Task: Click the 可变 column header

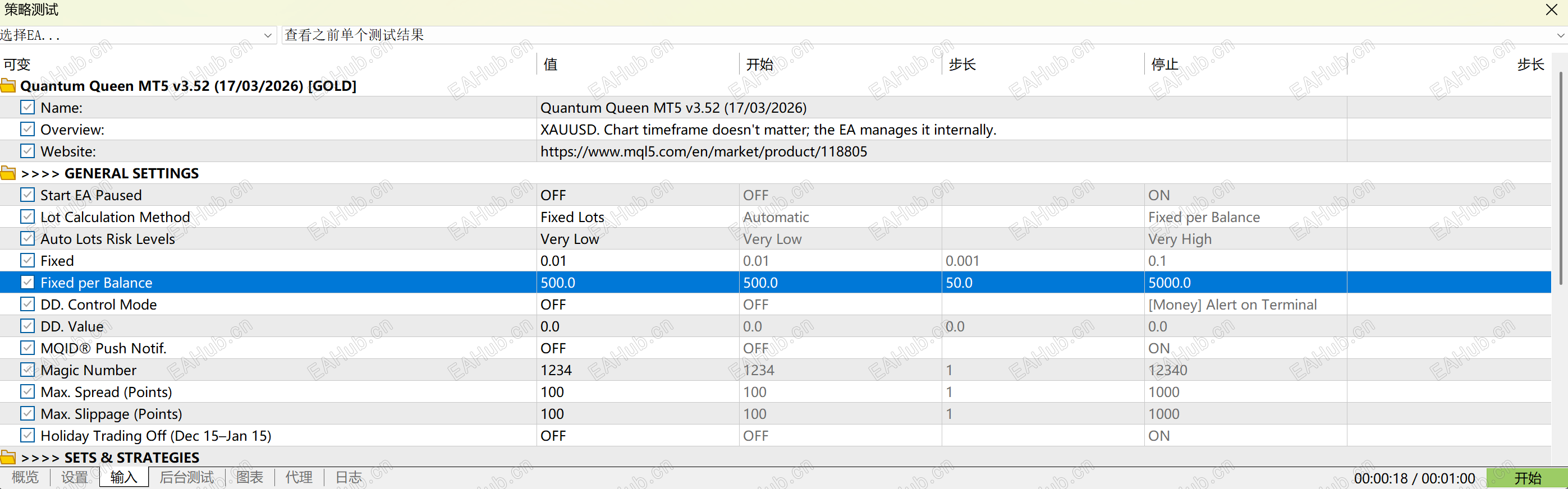Action: (268, 64)
